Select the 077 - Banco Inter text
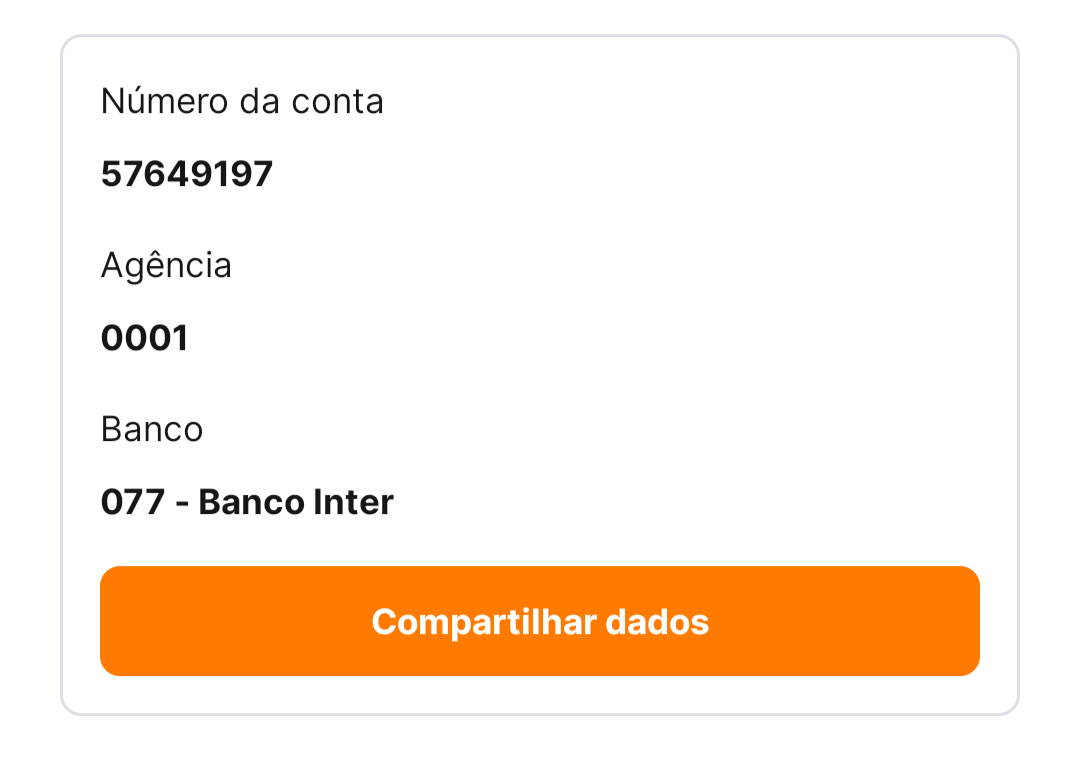This screenshot has height=776, width=1080. pos(247,502)
